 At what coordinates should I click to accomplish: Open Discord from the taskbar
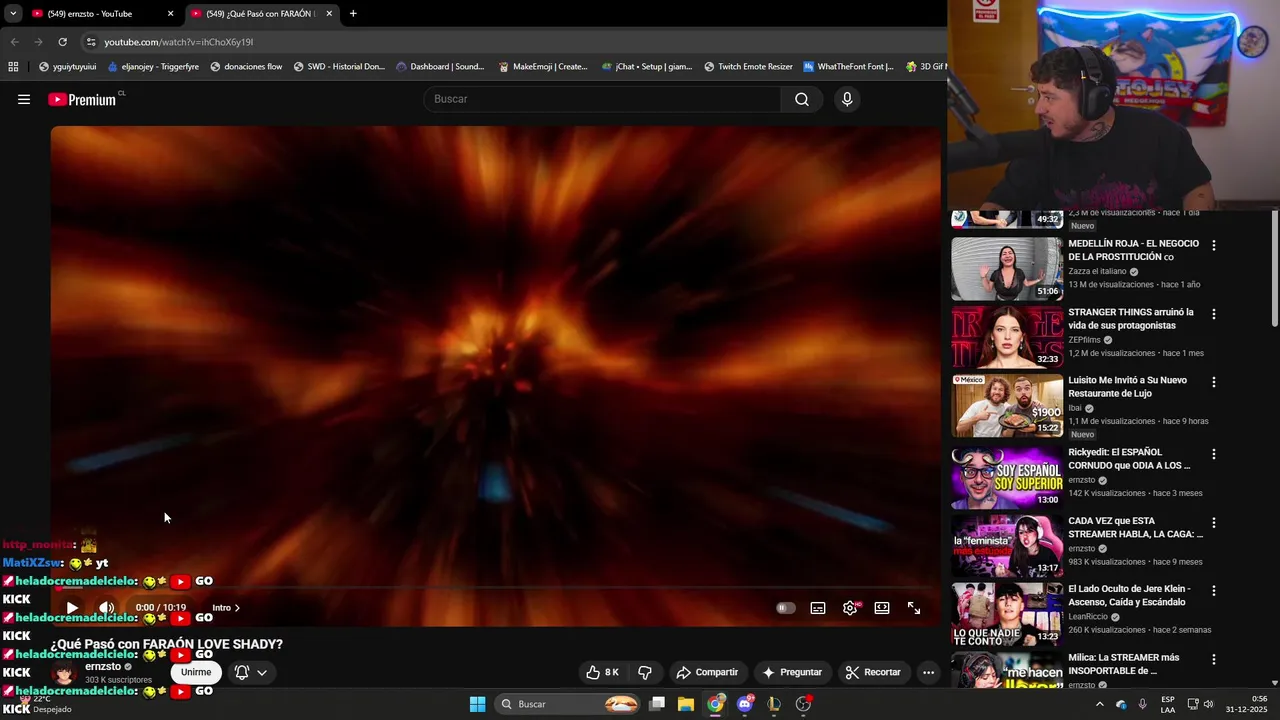click(745, 704)
